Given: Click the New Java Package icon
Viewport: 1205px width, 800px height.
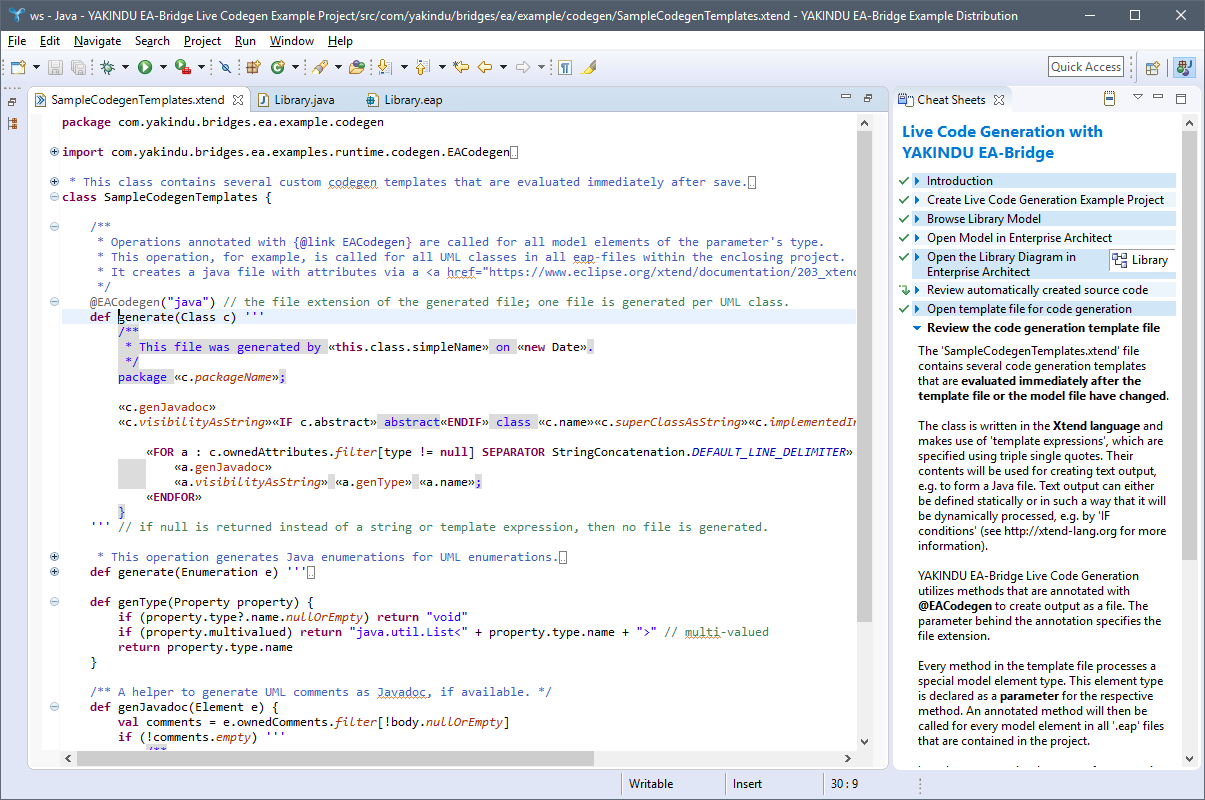Looking at the screenshot, I should tap(253, 67).
